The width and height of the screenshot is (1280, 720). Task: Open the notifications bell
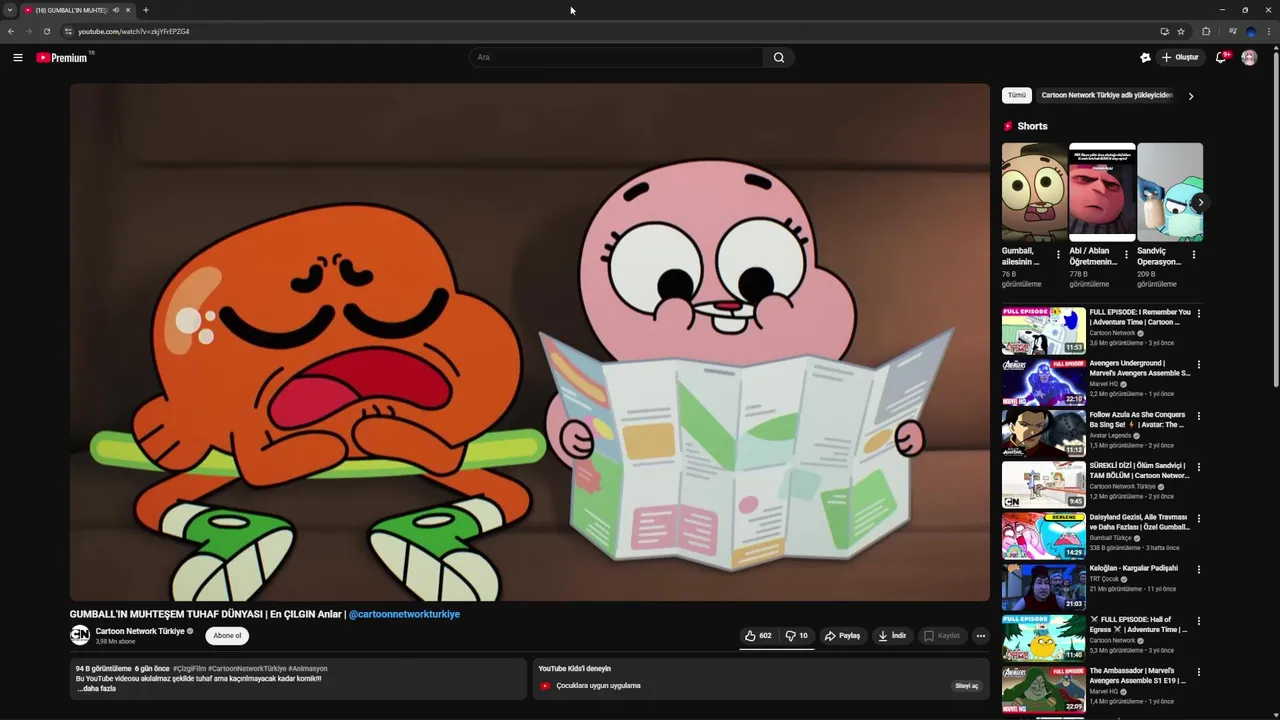coord(1220,57)
